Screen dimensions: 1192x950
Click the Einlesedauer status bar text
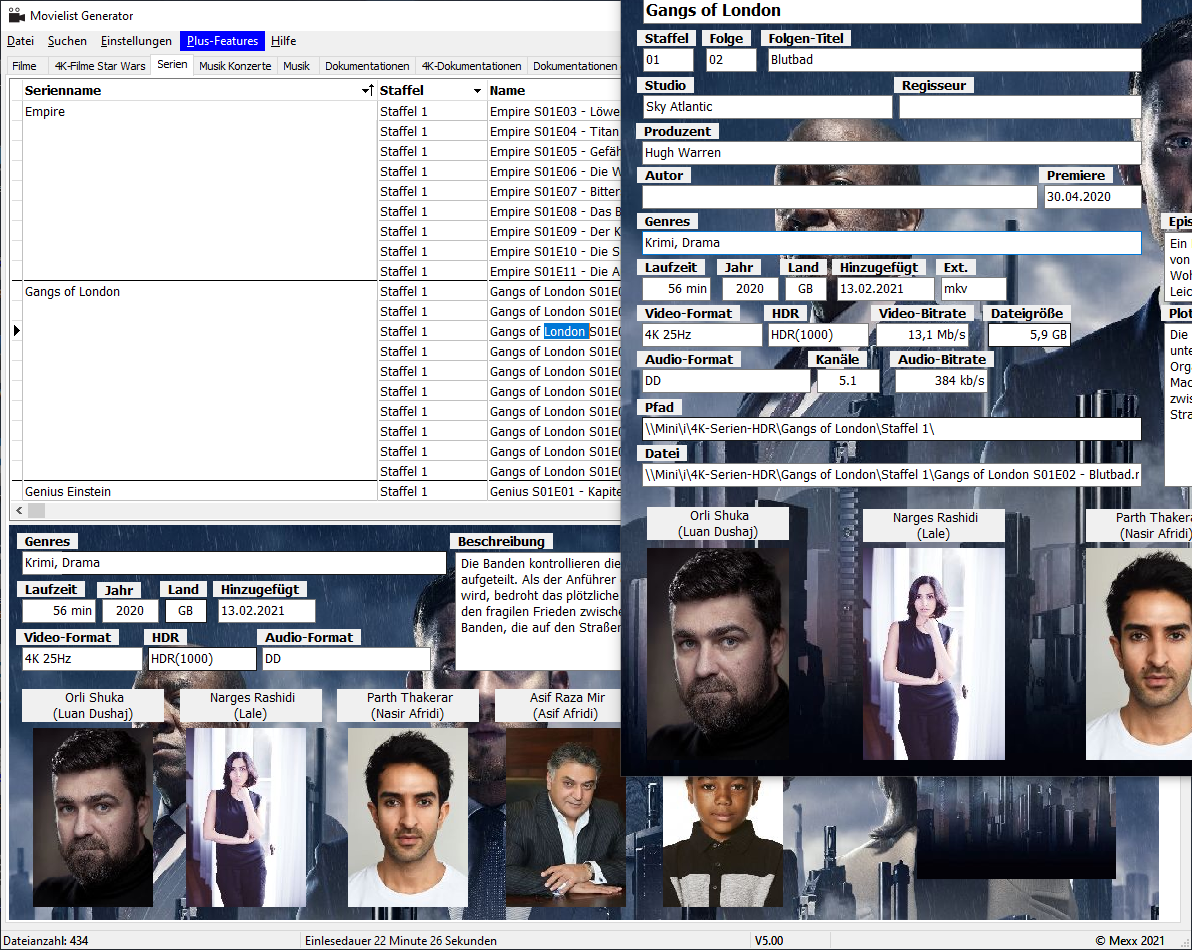401,941
